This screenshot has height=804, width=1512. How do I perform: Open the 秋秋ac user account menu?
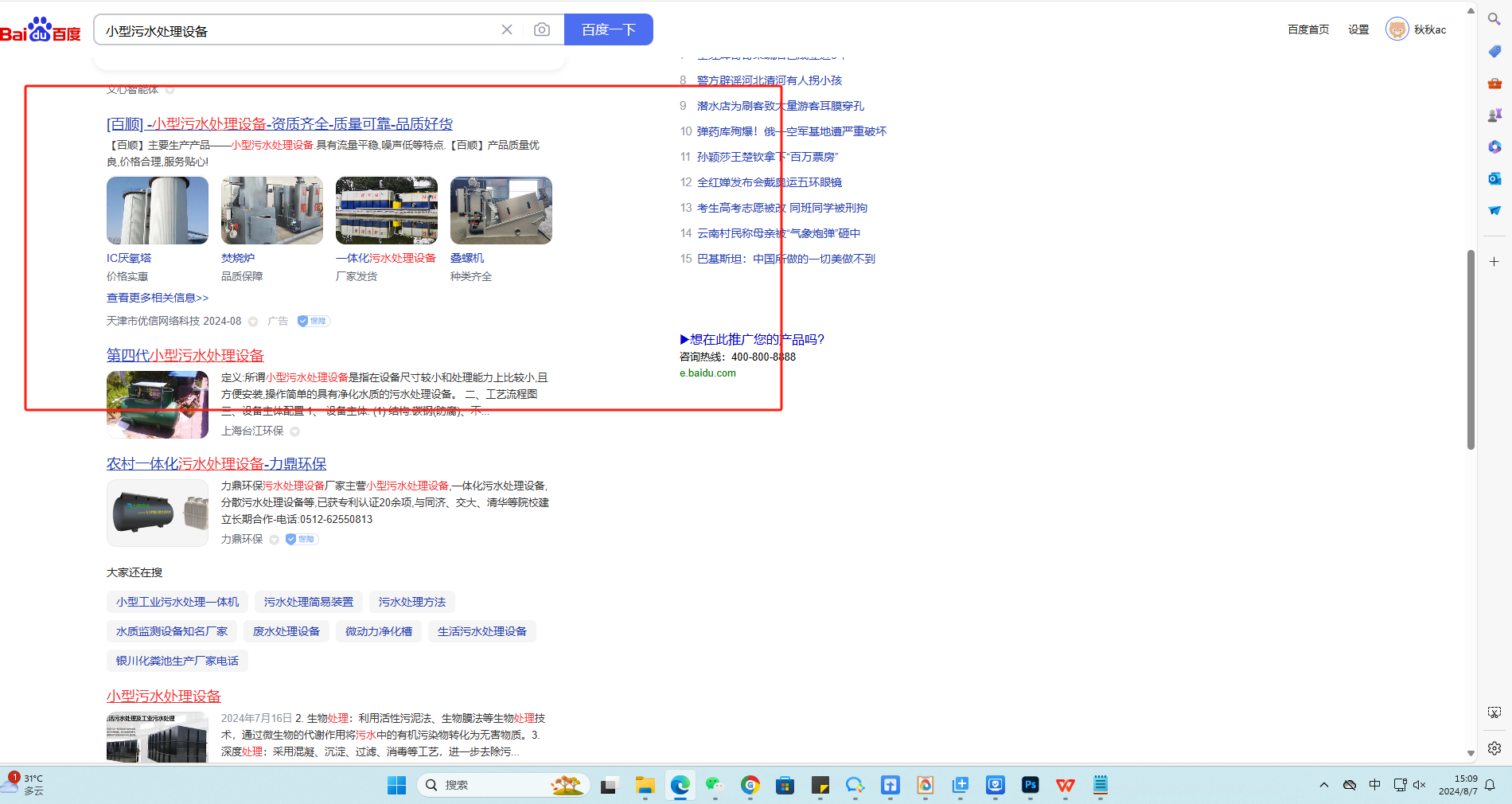1417,29
